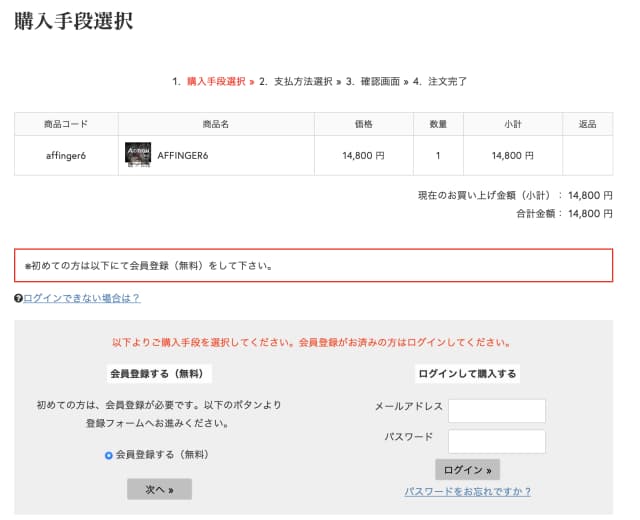The image size is (640, 520).
Task: Click the 商品名 column header
Action: click(x=216, y=124)
